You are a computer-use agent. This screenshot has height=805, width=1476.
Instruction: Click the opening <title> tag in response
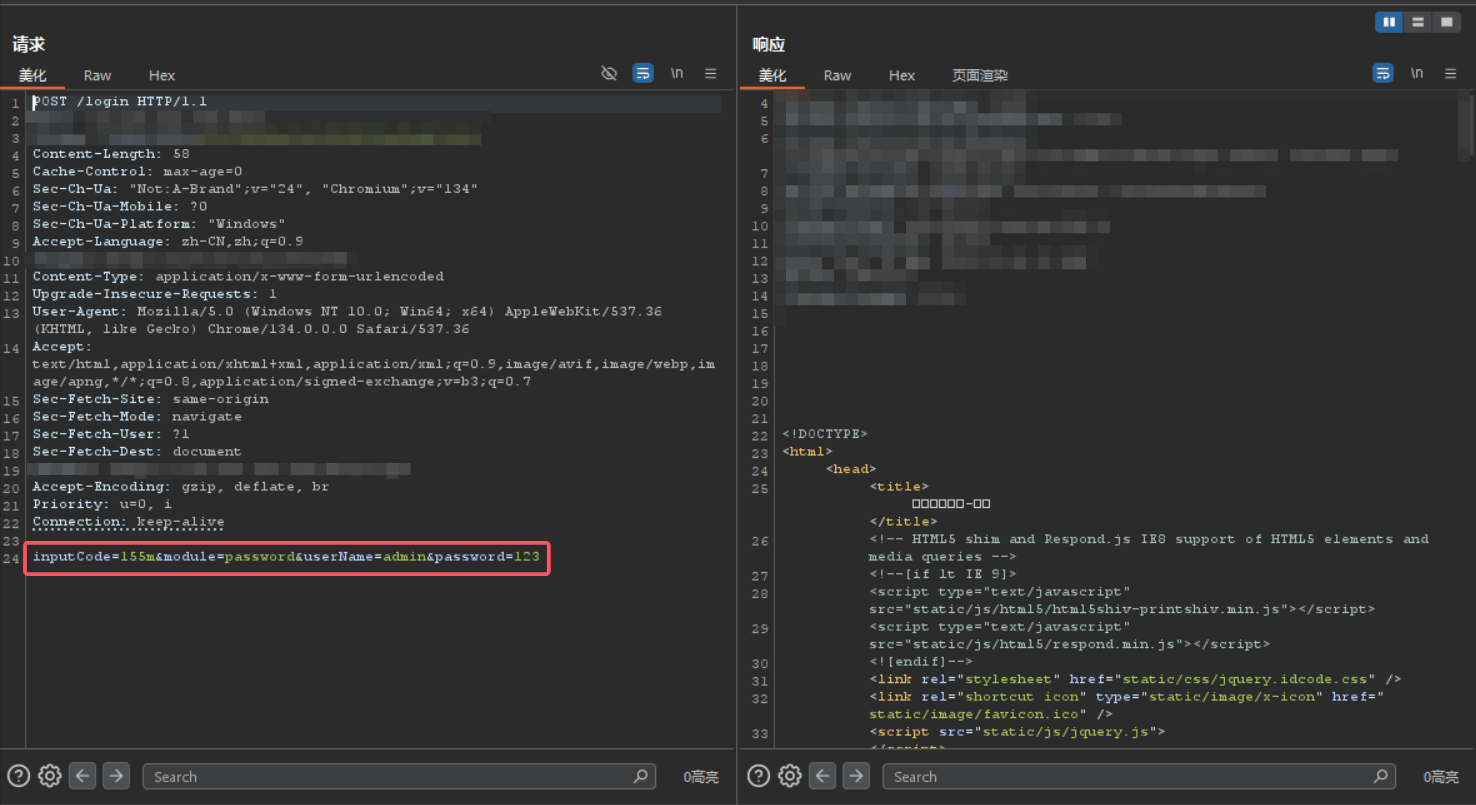click(x=899, y=487)
